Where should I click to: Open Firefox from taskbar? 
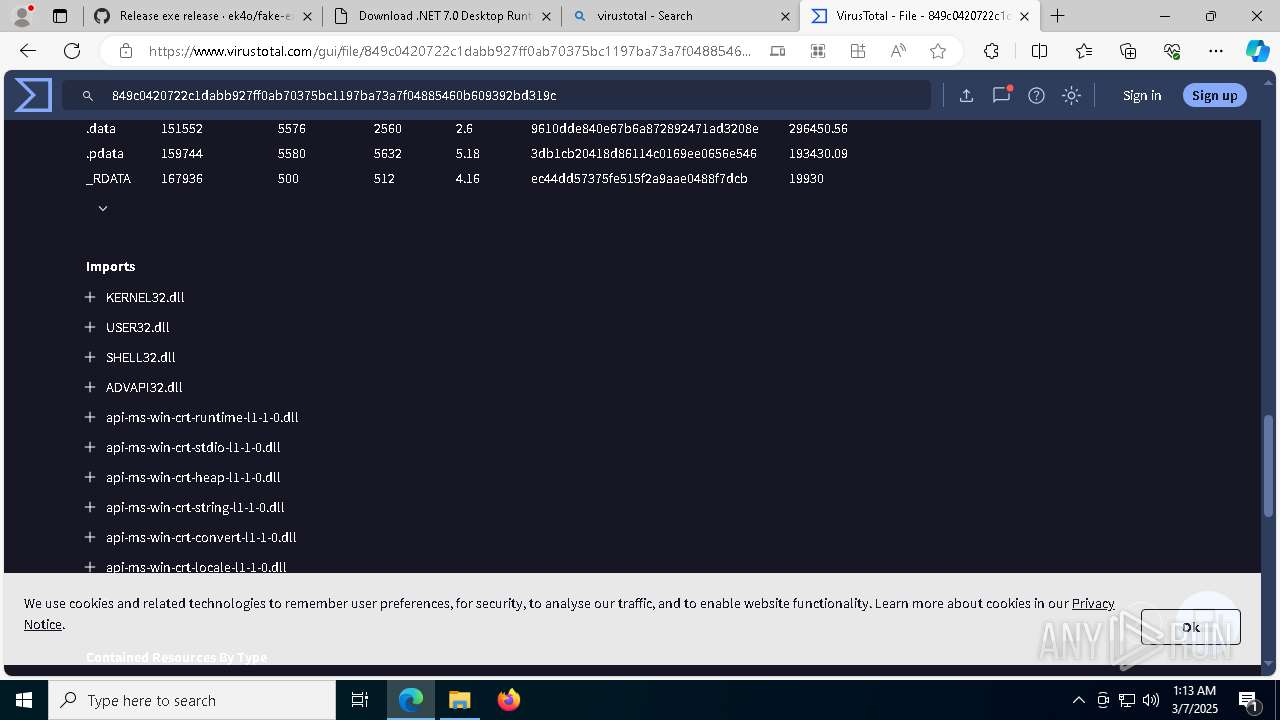pos(508,700)
